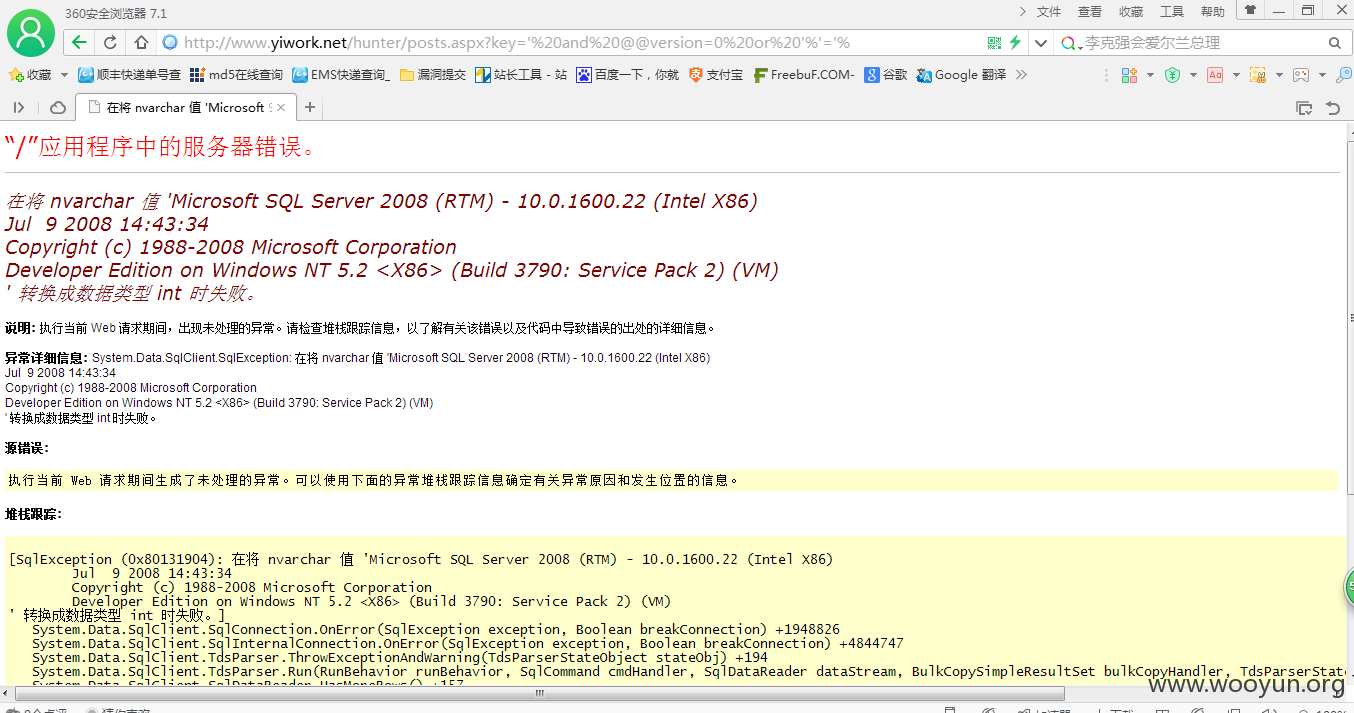Click the [SqlException (0x80131904) stack trace line
1354x713 pixels.
point(421,560)
